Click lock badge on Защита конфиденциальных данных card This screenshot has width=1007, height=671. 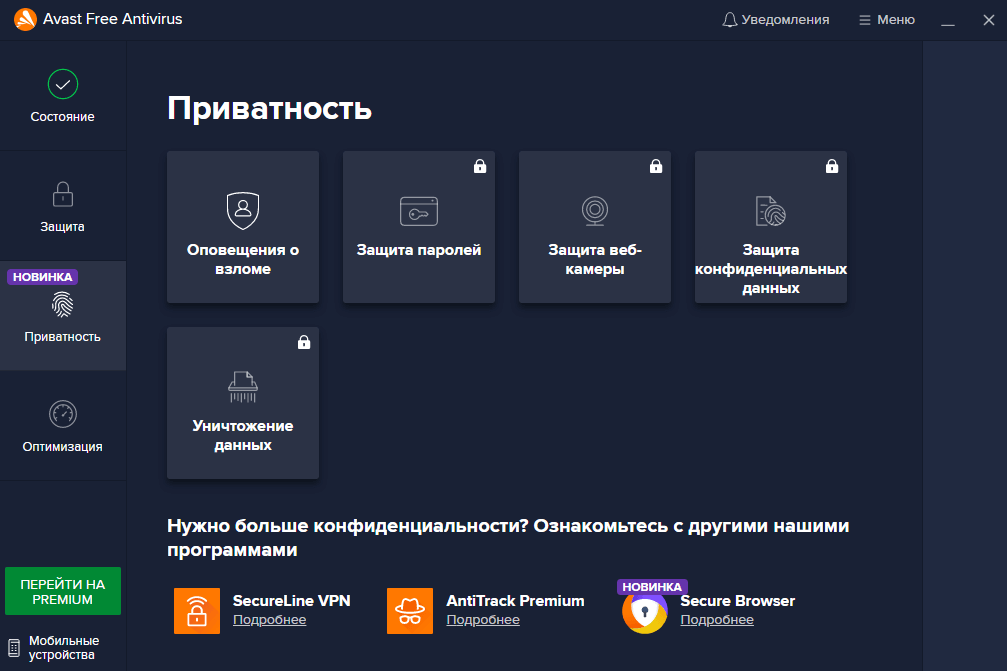(x=832, y=166)
